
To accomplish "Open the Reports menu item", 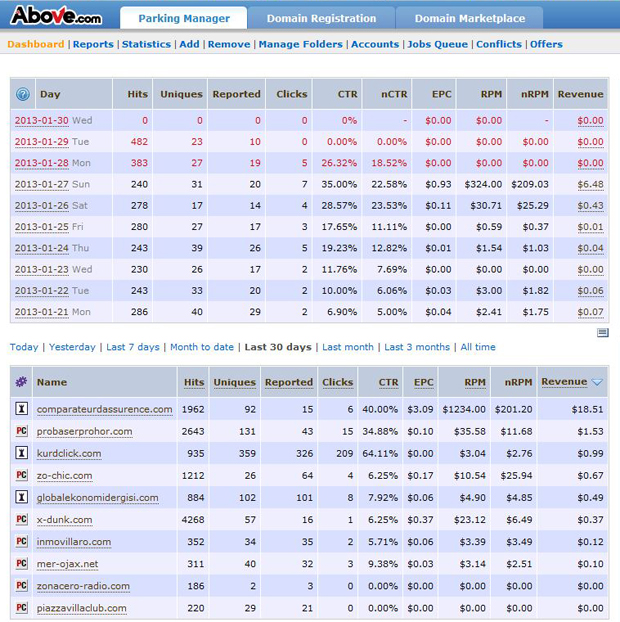I will (x=93, y=44).
